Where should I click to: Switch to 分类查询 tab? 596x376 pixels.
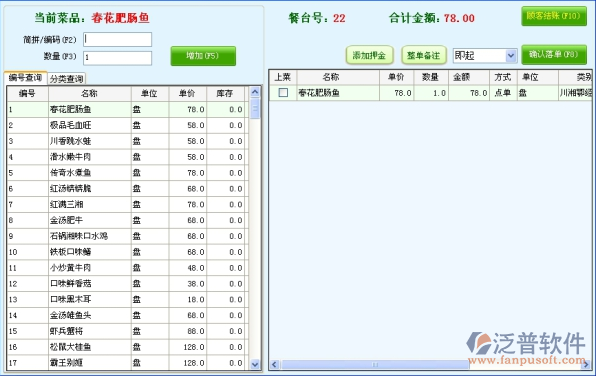click(x=67, y=79)
